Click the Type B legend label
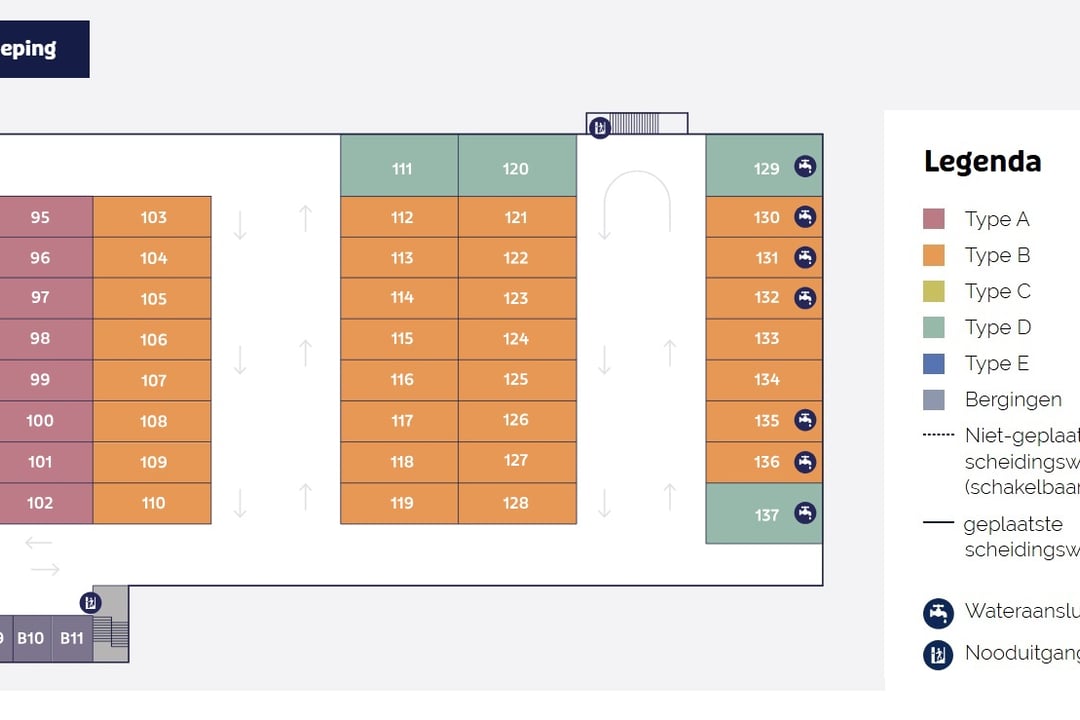The image size is (1080, 720). 997,255
